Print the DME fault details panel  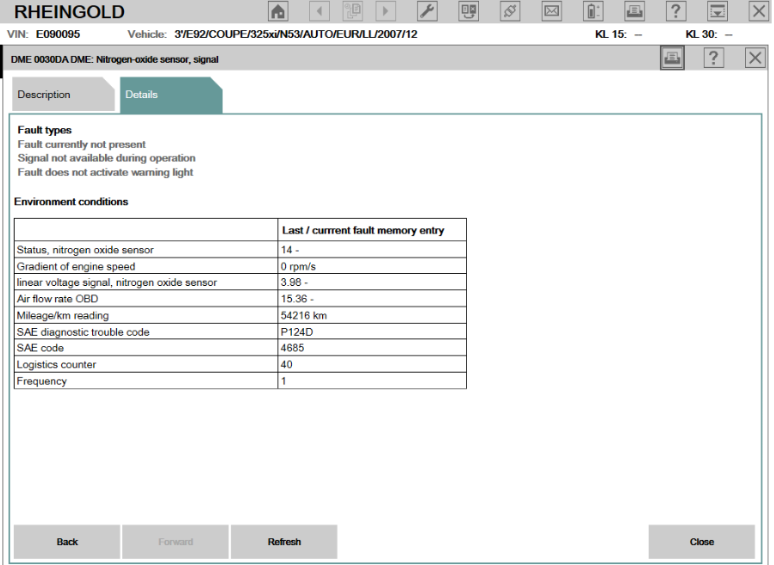672,59
